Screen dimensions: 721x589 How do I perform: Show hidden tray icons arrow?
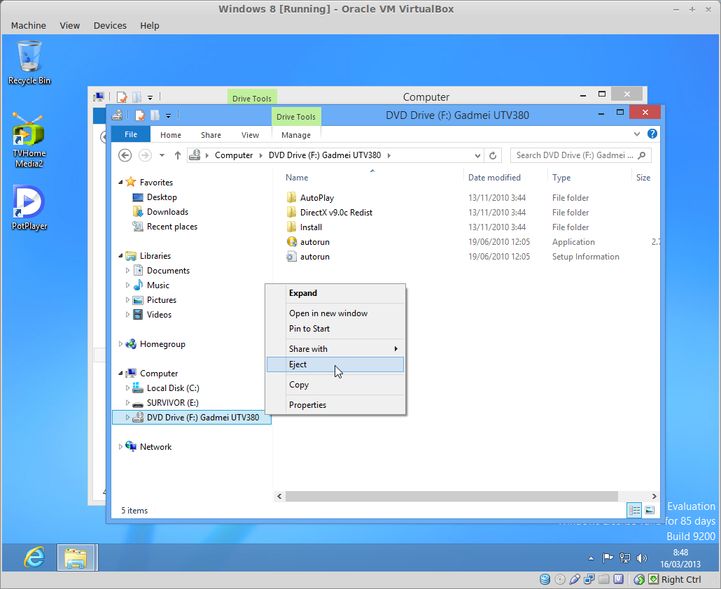point(591,559)
